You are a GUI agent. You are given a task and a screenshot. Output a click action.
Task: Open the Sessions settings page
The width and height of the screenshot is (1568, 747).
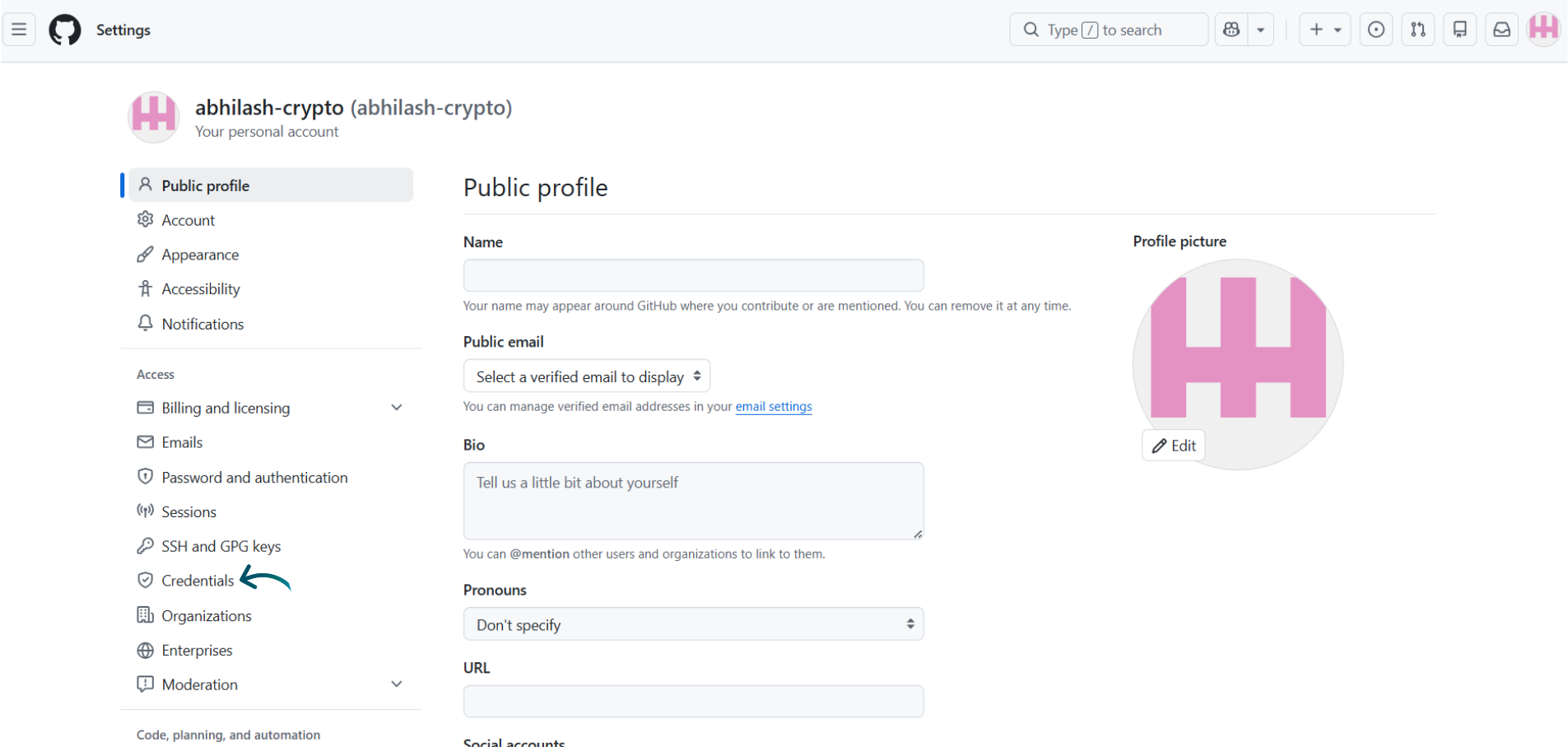(x=188, y=511)
